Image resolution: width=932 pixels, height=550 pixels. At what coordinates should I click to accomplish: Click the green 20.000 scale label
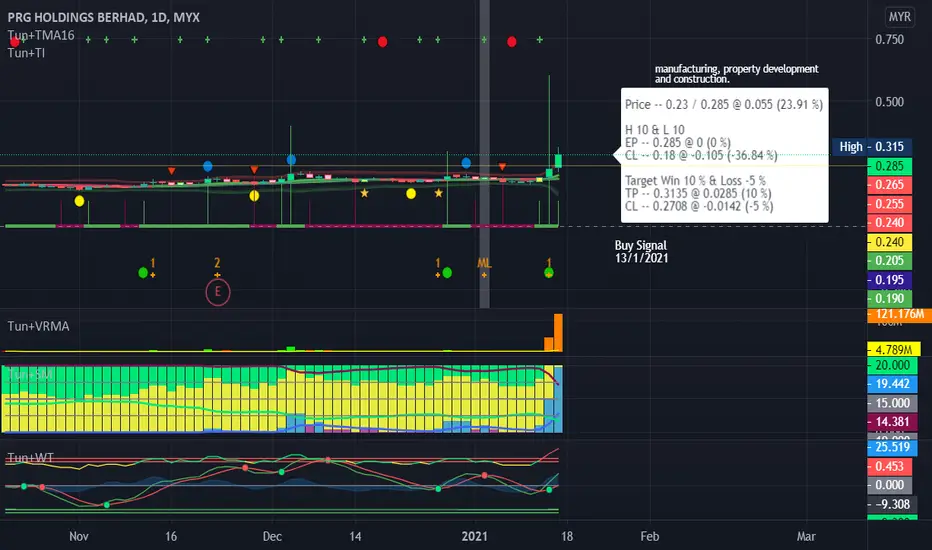(x=892, y=365)
